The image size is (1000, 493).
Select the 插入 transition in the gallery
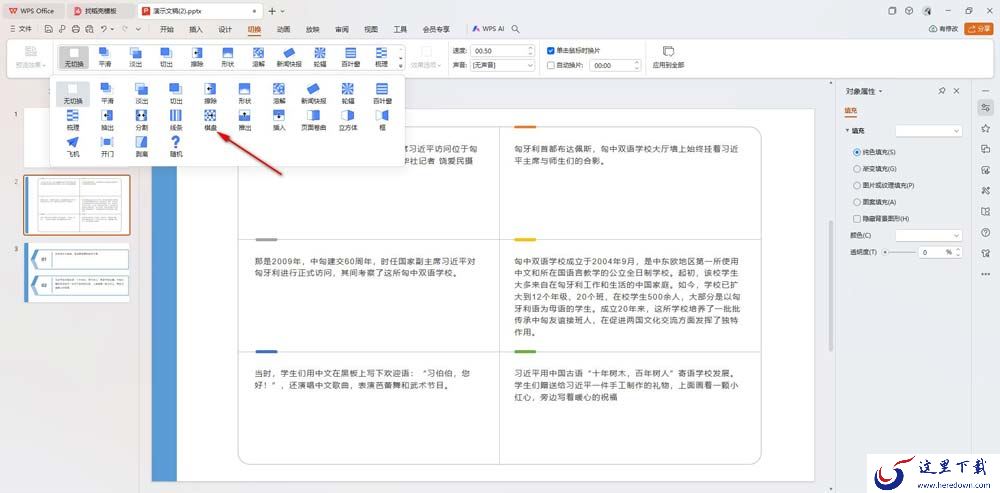279,119
